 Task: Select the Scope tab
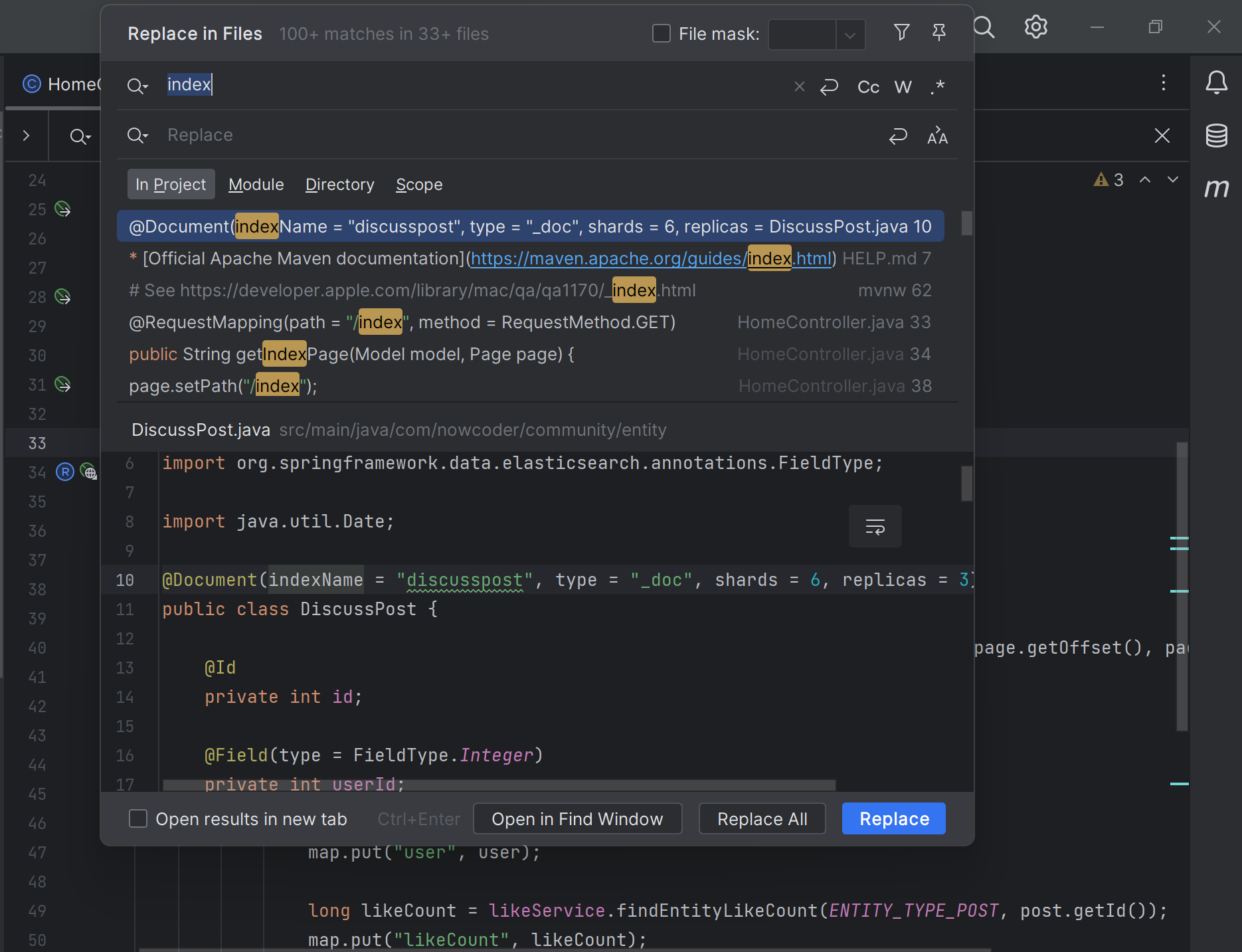[x=419, y=184]
